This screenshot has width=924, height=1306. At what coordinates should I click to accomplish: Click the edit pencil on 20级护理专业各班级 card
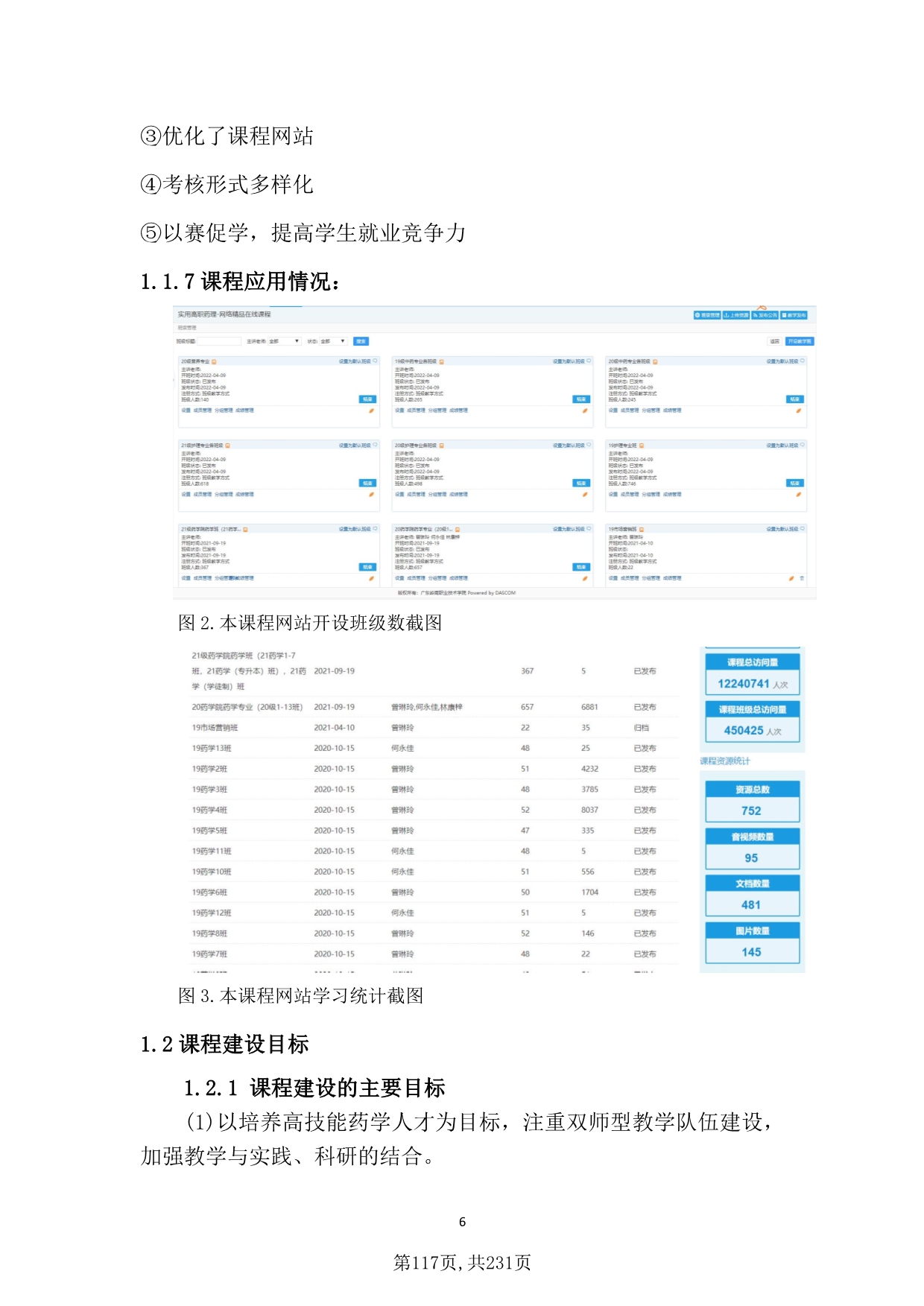[x=584, y=495]
